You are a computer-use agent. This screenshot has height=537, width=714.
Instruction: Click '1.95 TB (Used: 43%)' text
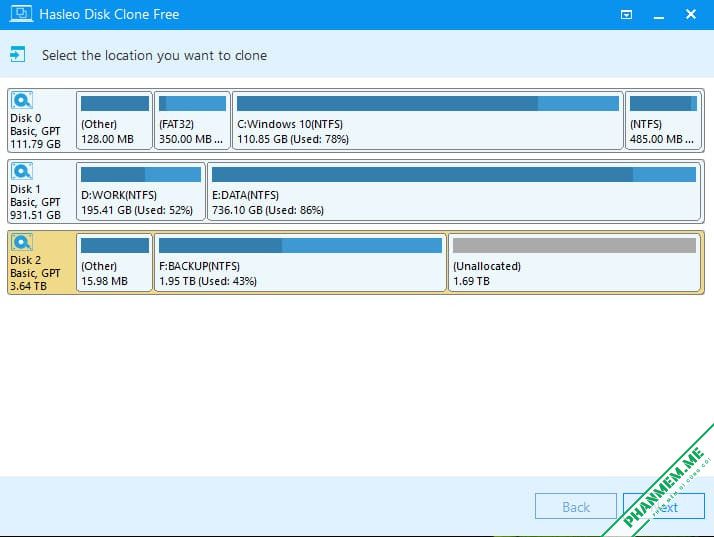(208, 281)
